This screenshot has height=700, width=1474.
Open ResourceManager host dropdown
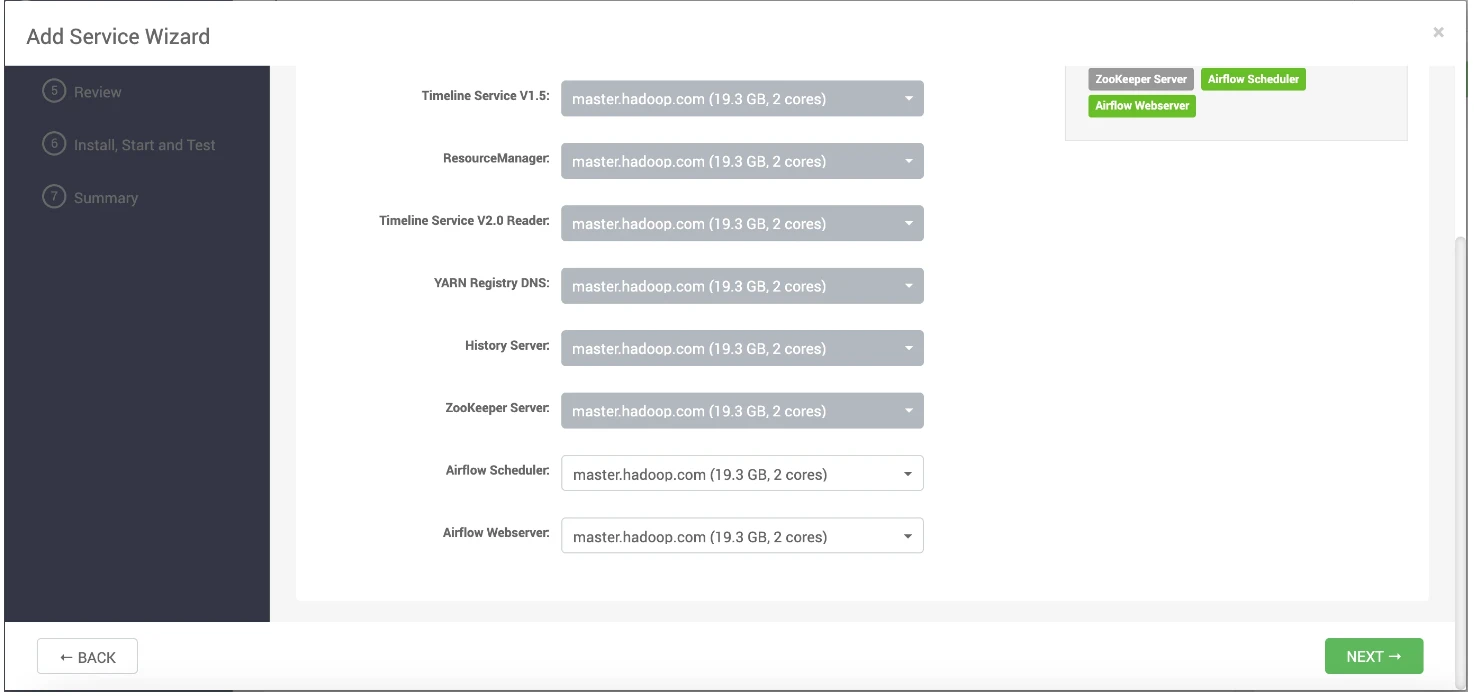pos(742,161)
